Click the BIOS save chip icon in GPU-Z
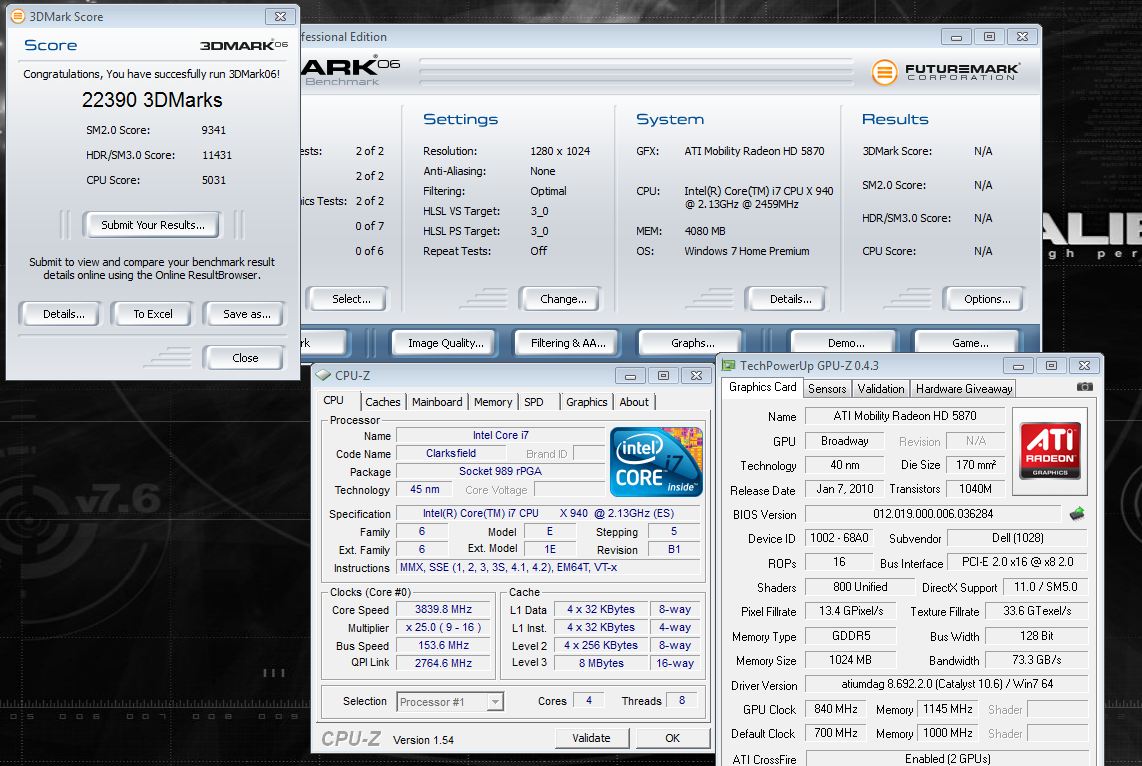The image size is (1142, 766). [1077, 514]
